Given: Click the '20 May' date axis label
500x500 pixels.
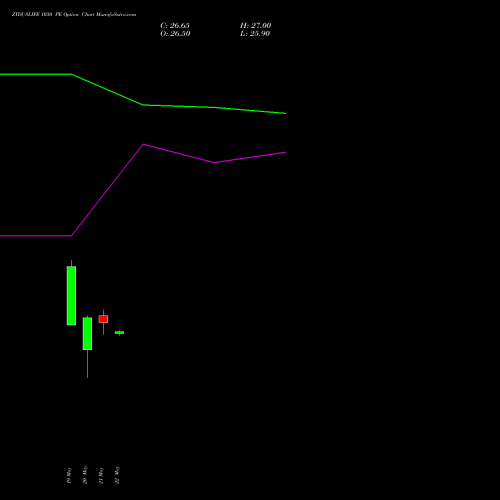Looking at the screenshot, I should coord(85,475).
